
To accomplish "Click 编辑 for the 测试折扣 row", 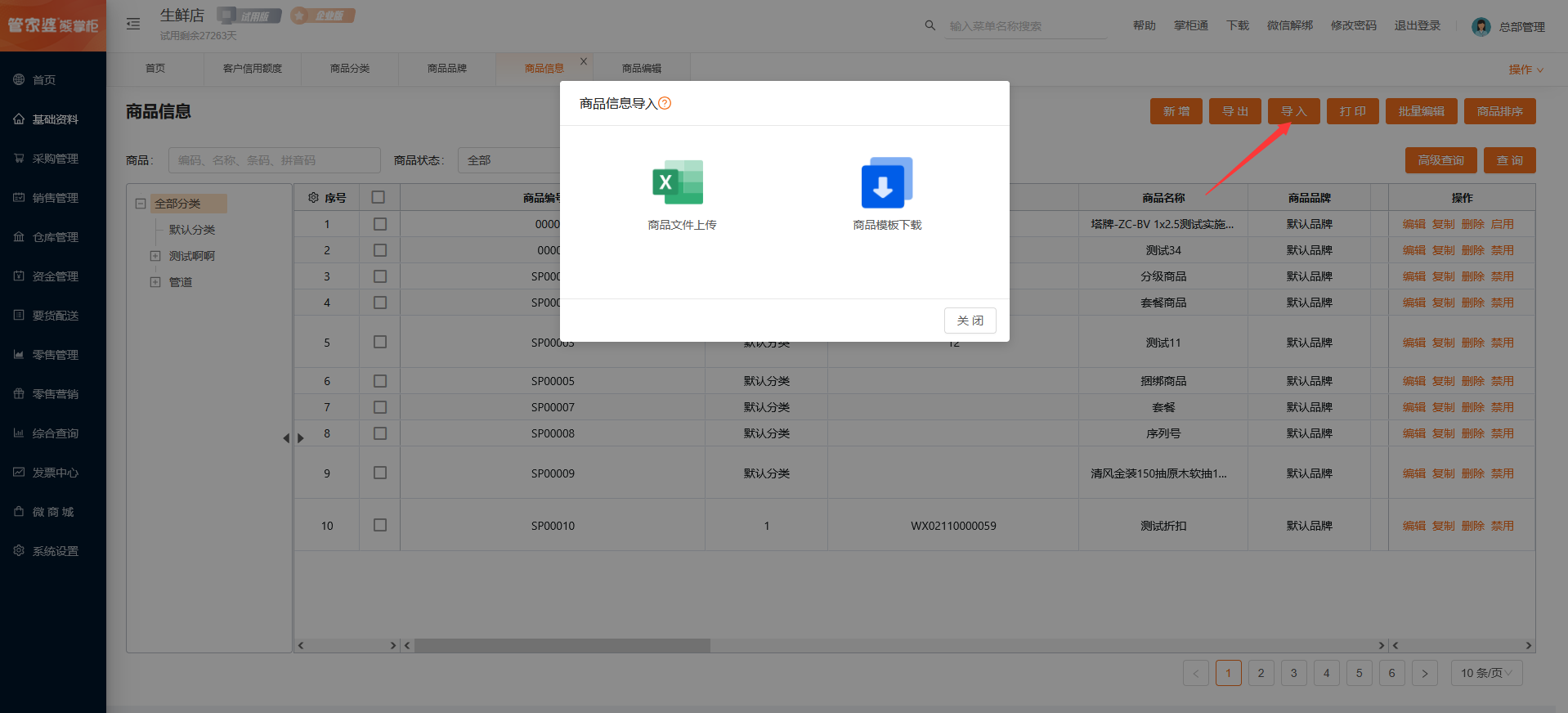I will click(x=1413, y=526).
